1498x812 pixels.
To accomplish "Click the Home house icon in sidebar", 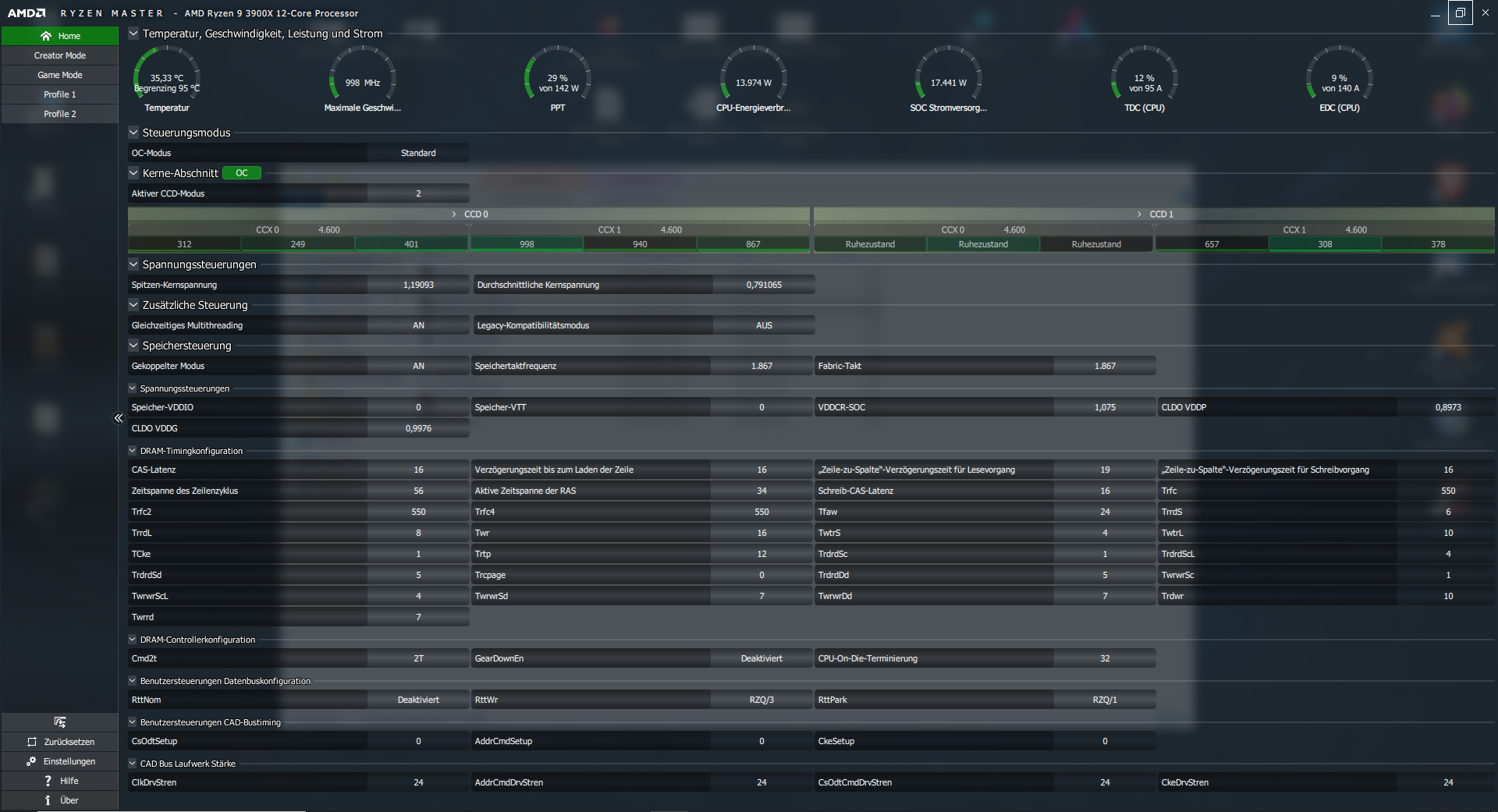I will click(x=46, y=36).
